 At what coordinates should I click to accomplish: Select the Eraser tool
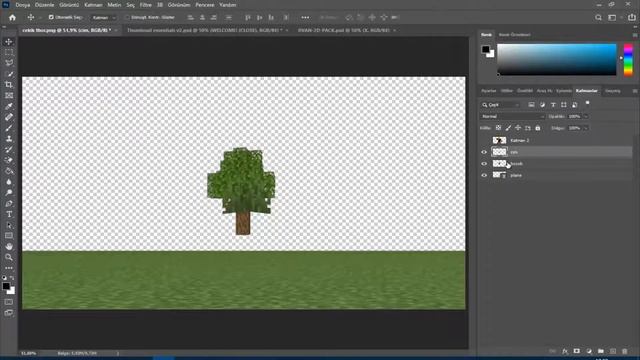pos(9,160)
